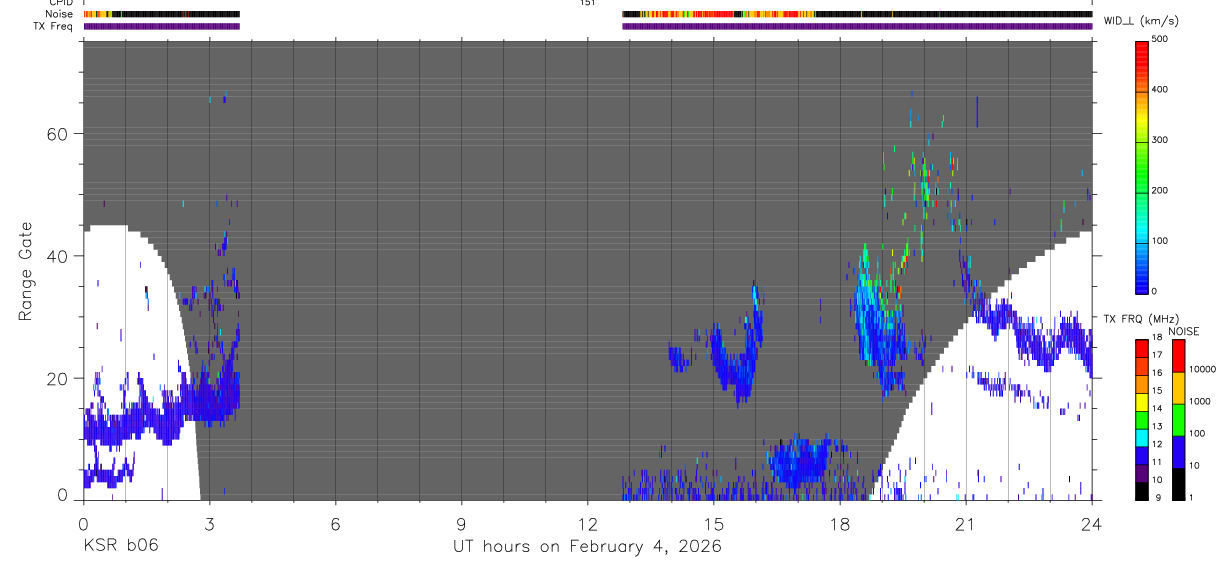
Task: Click the yellow 14–15 MHz TX FRQ segment
Action: click(x=1141, y=402)
